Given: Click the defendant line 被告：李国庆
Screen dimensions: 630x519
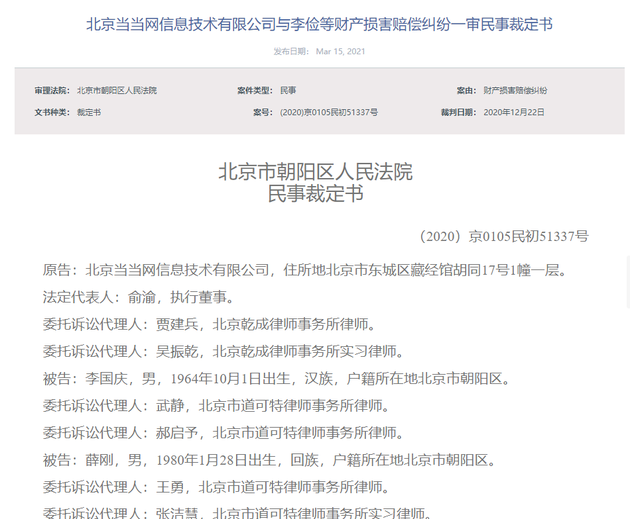Looking at the screenshot, I should [276, 378].
